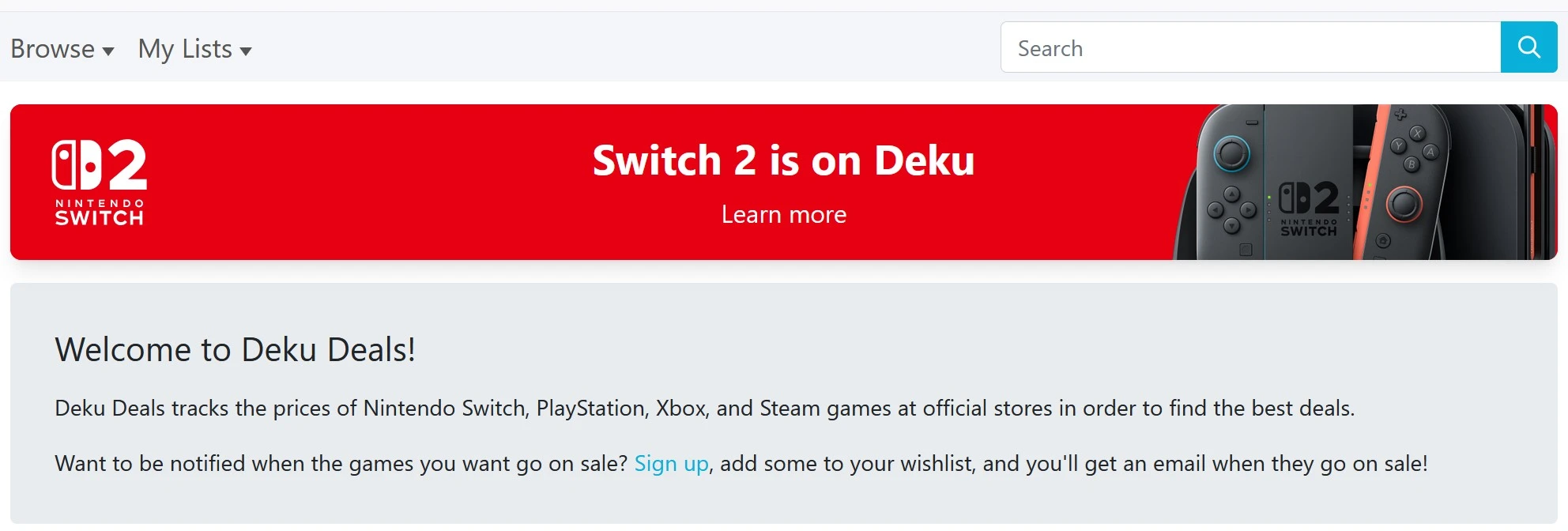Select the Welcome to Deku Deals heading
This screenshot has width=1568, height=531.
pyautogui.click(x=235, y=349)
